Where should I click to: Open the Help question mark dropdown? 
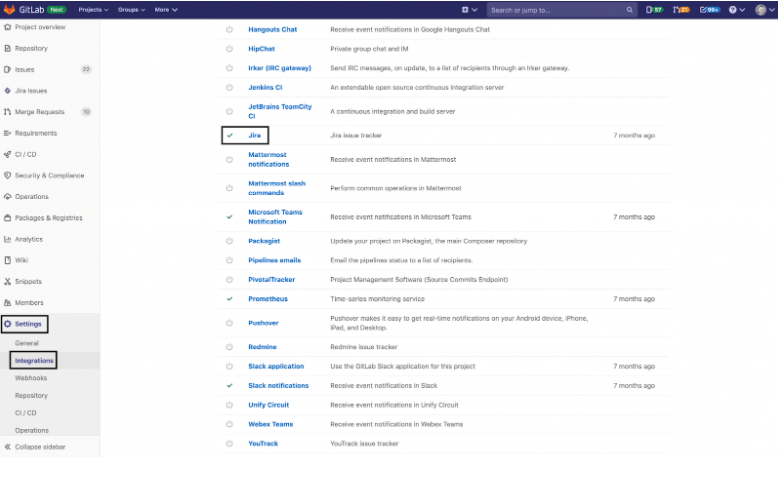tap(737, 10)
